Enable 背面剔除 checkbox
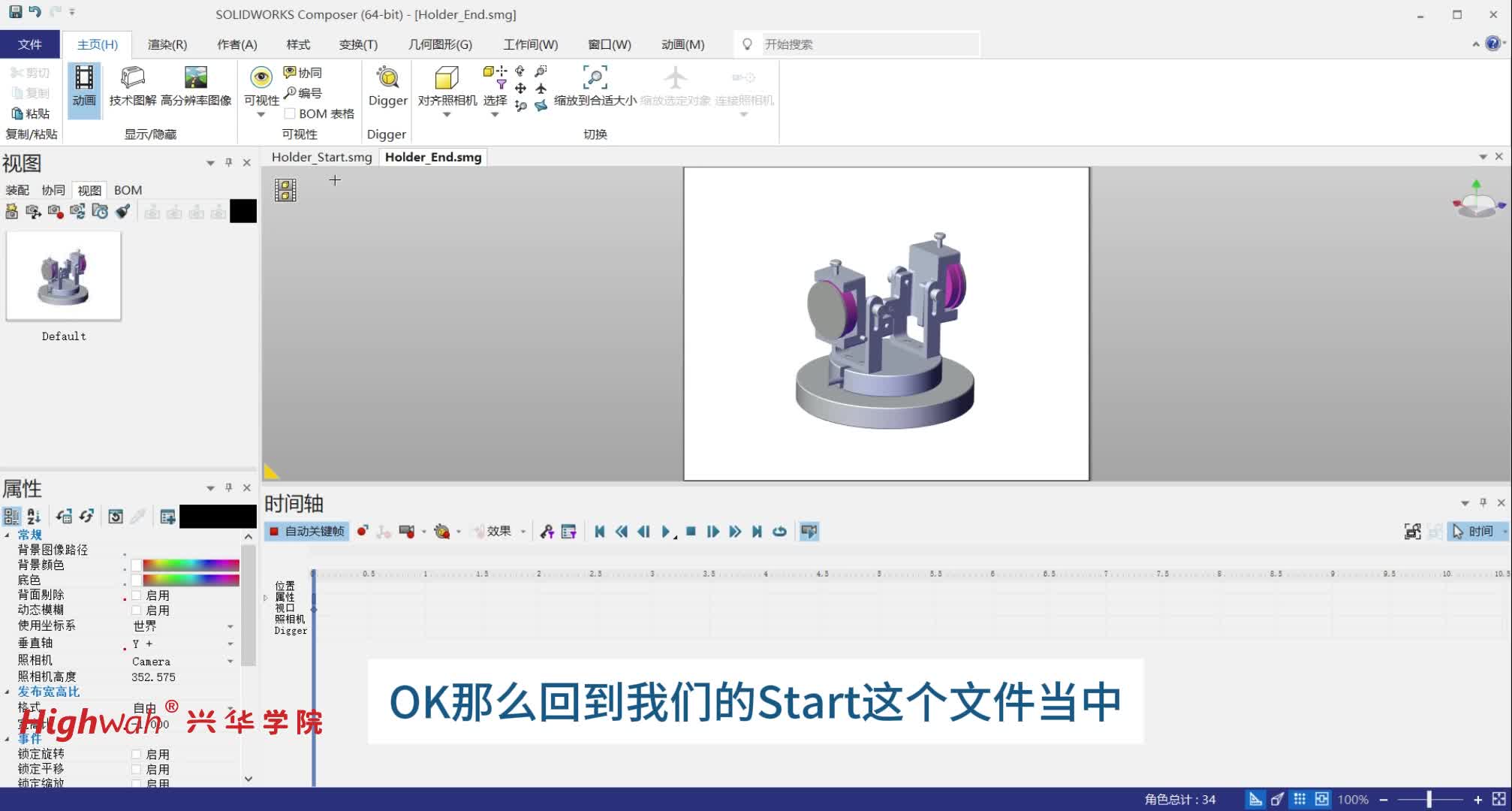 [137, 595]
